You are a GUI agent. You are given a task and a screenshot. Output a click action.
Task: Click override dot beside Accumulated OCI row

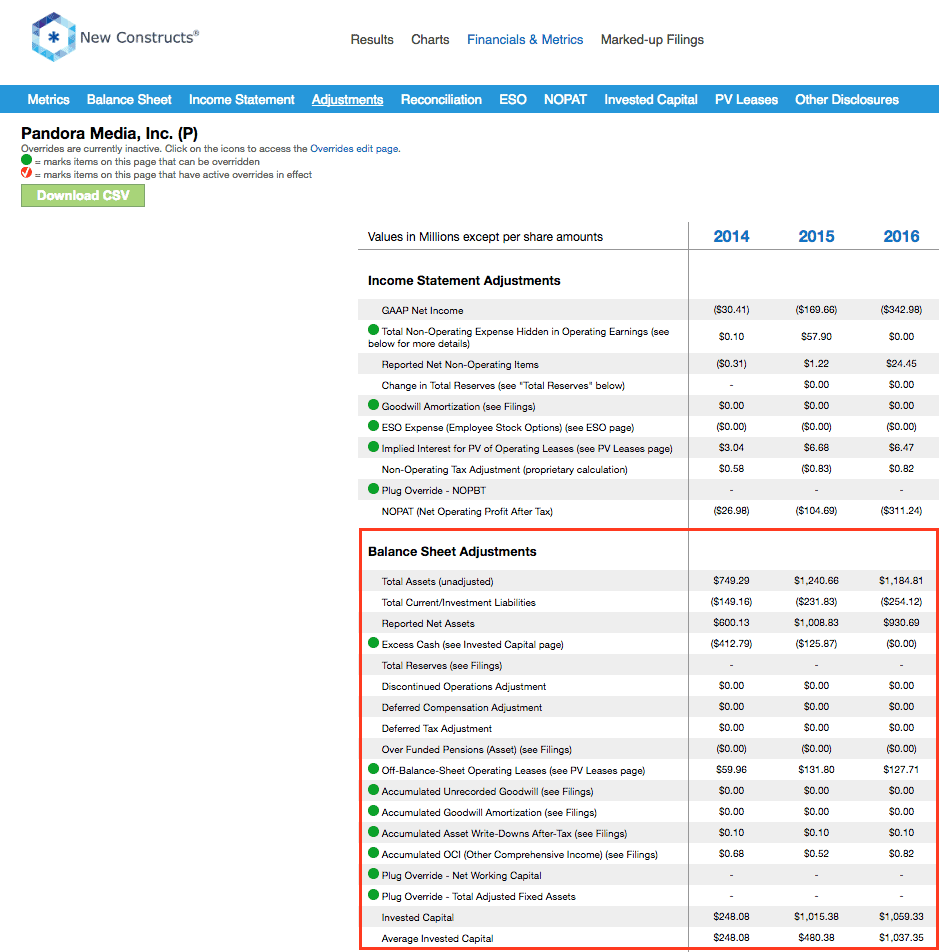(373, 853)
